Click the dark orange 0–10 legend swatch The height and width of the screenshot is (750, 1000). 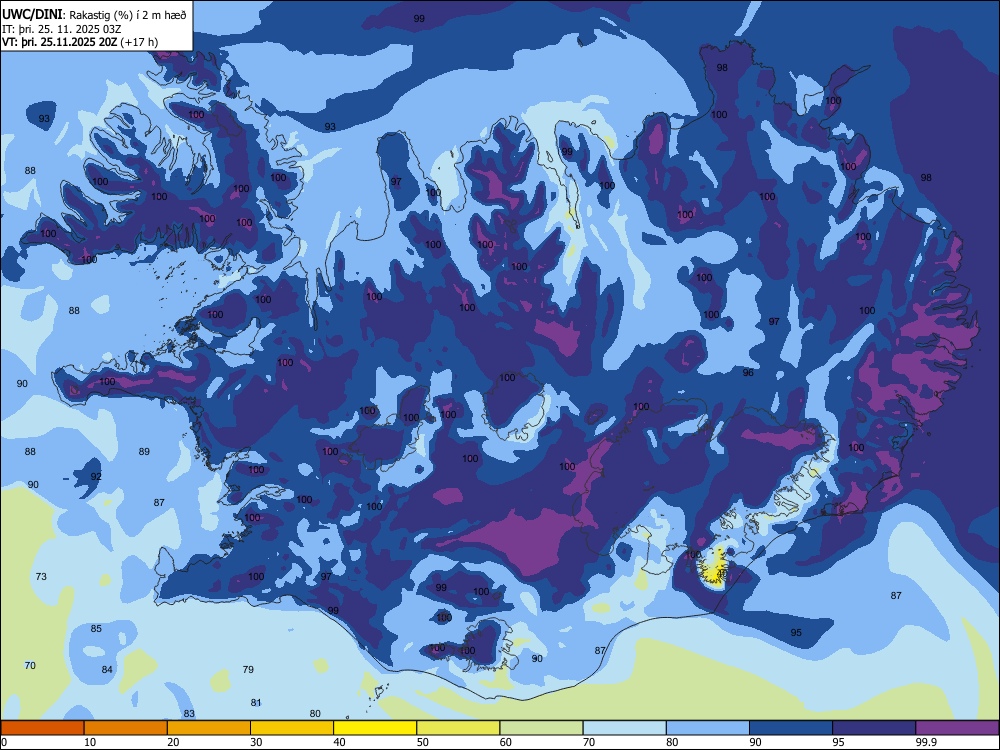42,728
